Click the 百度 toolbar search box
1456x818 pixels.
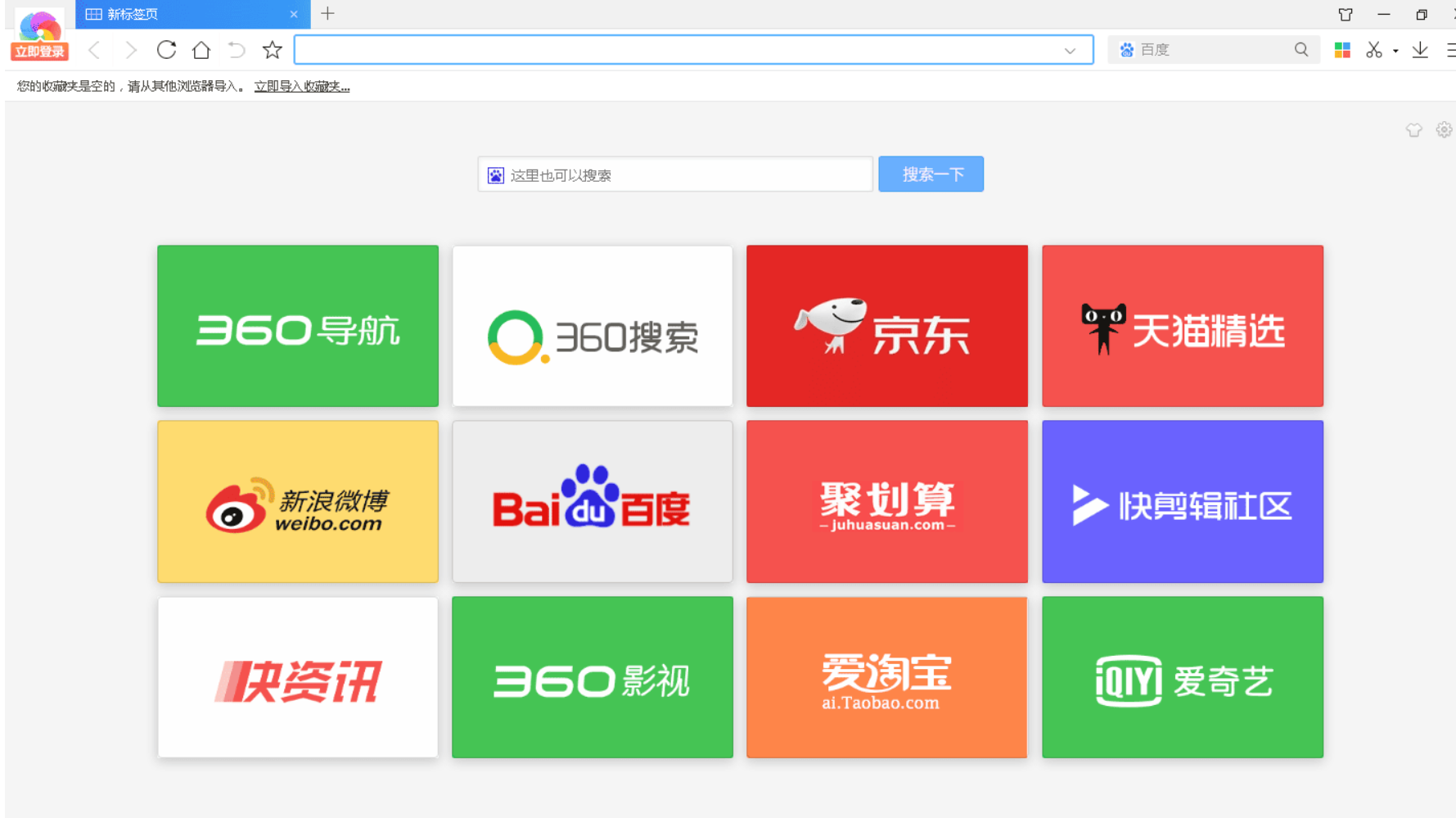point(1213,50)
